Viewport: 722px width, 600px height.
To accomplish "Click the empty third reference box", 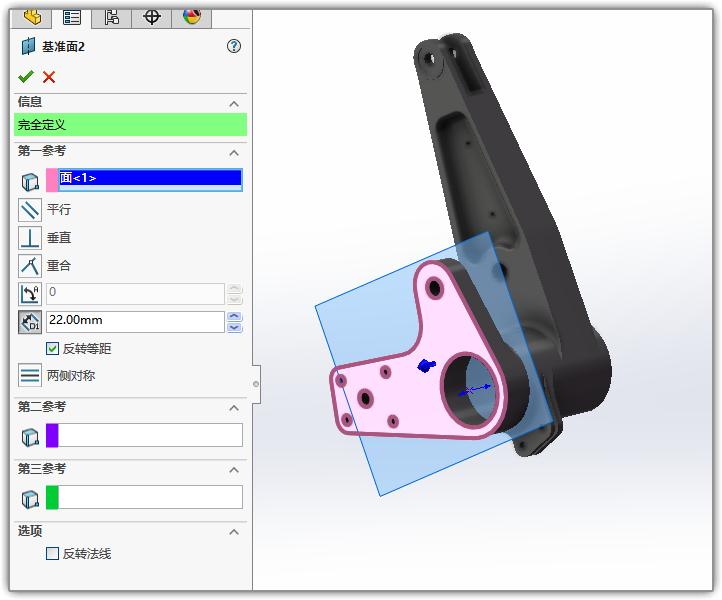I will point(150,497).
